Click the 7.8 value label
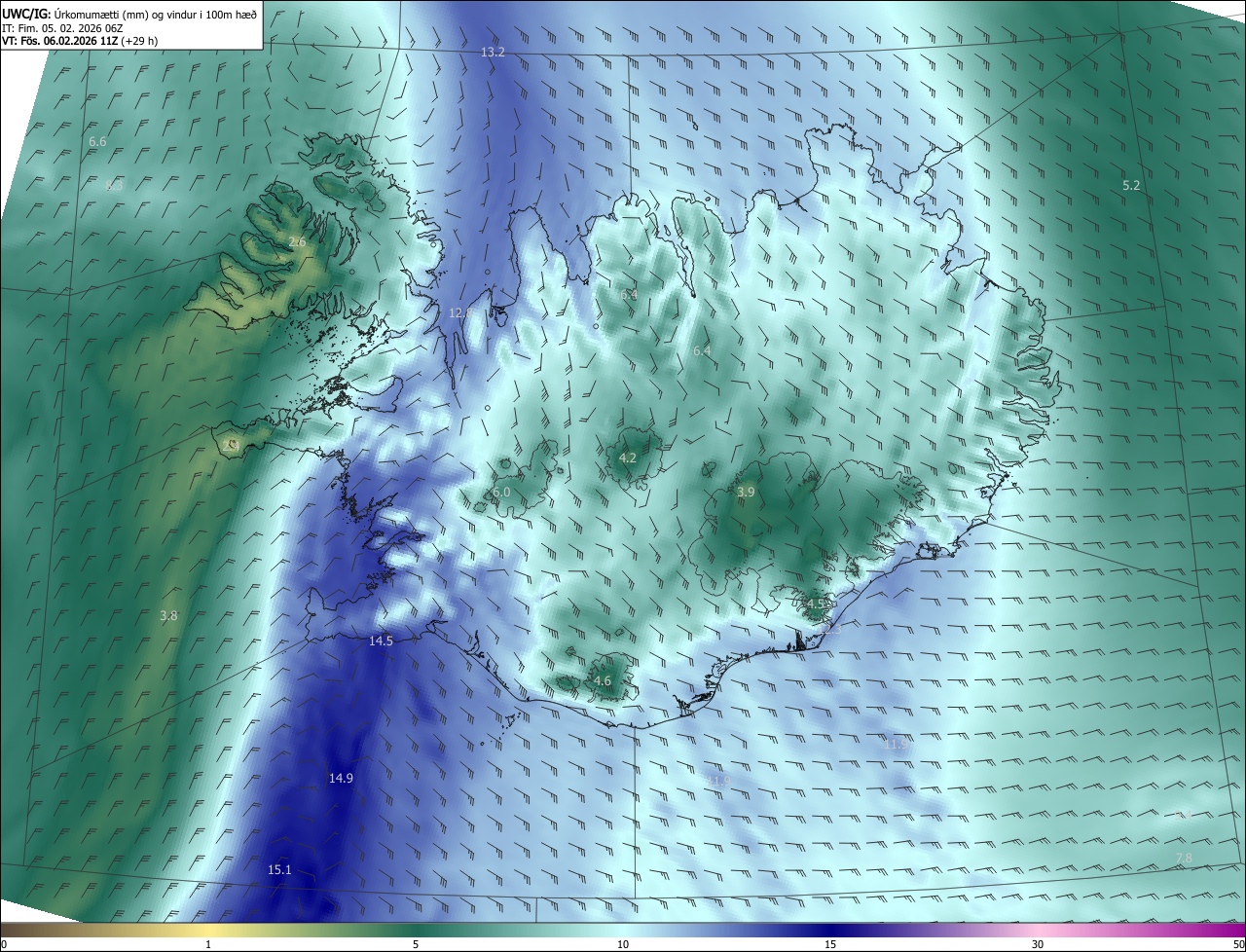The image size is (1246, 952). coord(1184,858)
